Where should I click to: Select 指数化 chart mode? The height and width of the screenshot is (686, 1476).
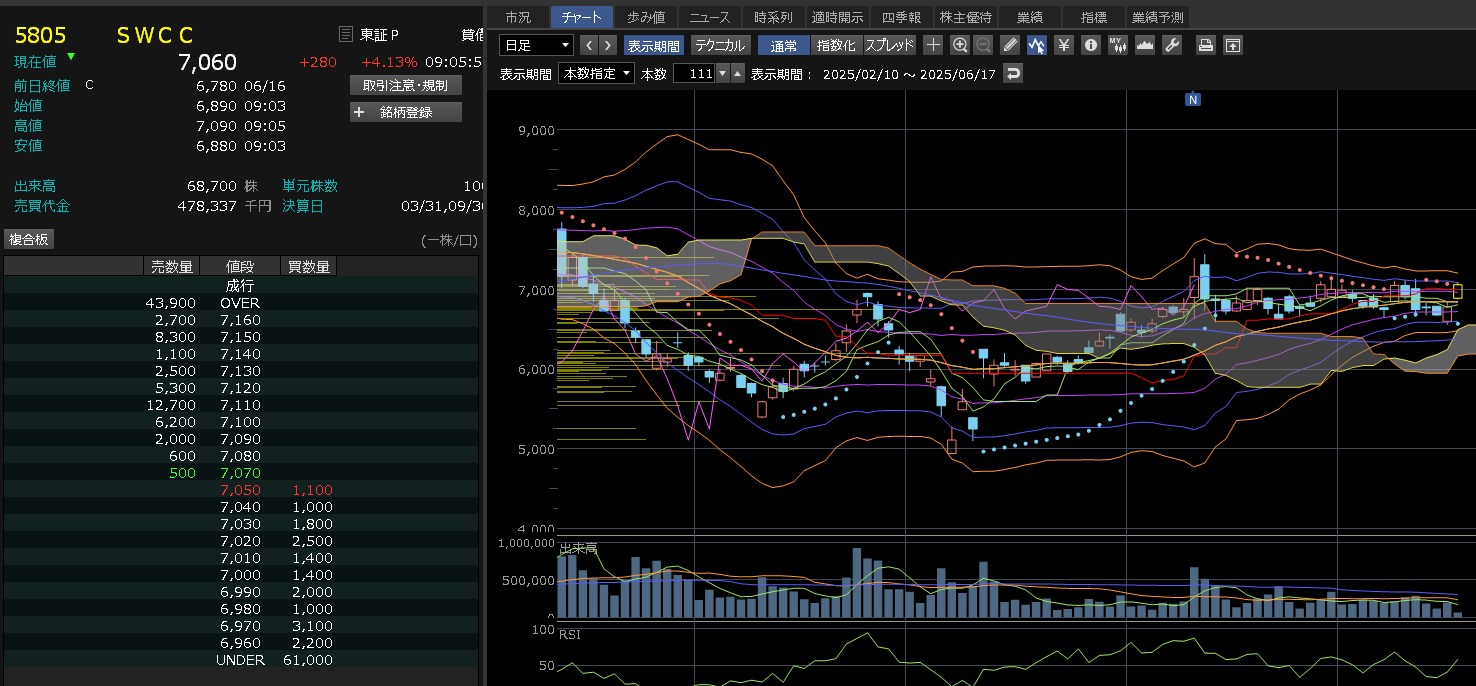835,45
